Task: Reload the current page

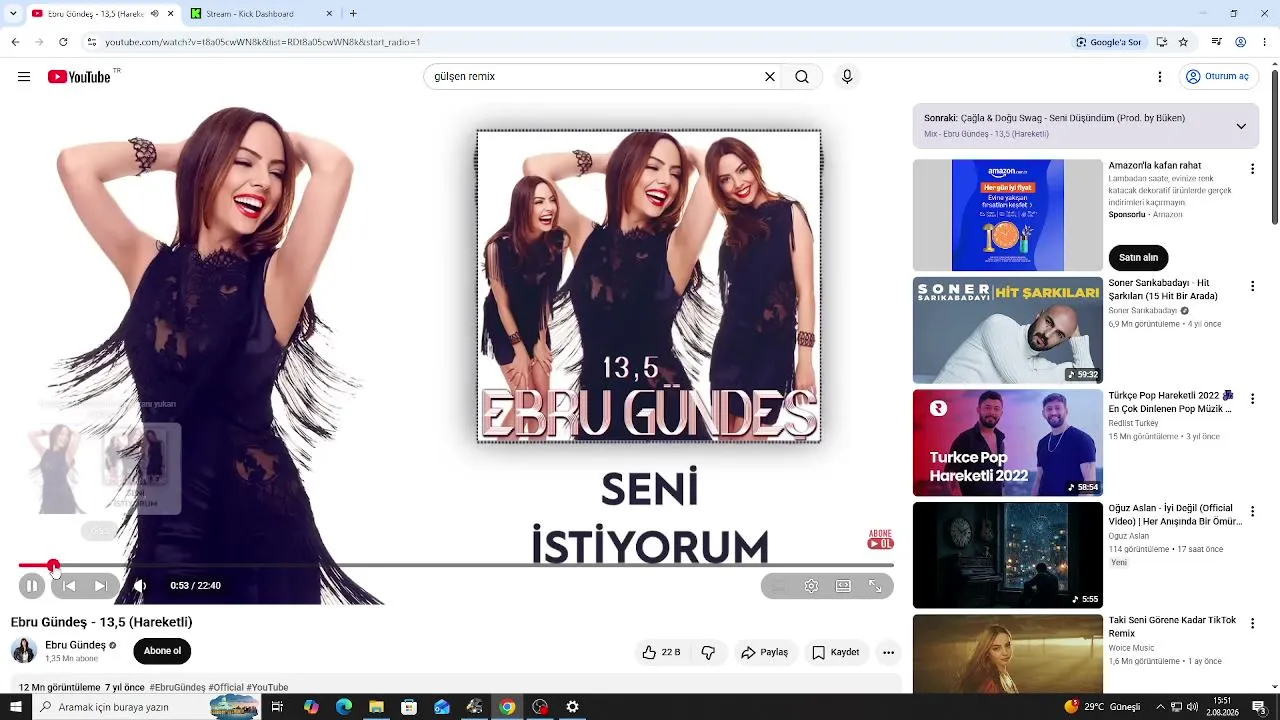Action: (x=63, y=42)
